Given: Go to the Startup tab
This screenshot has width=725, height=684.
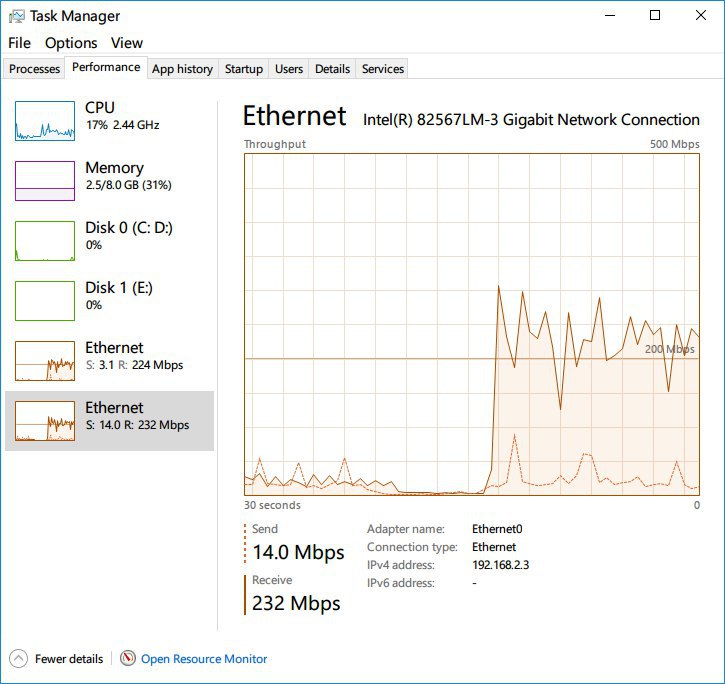Looking at the screenshot, I should point(244,69).
